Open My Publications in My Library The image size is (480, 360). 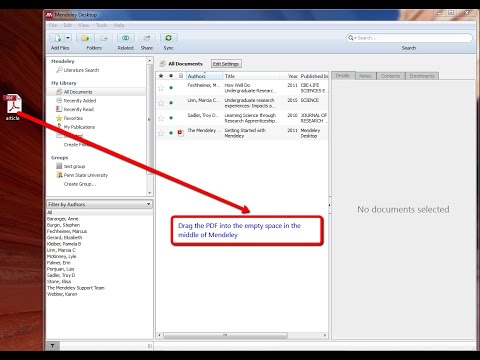[x=79, y=127]
